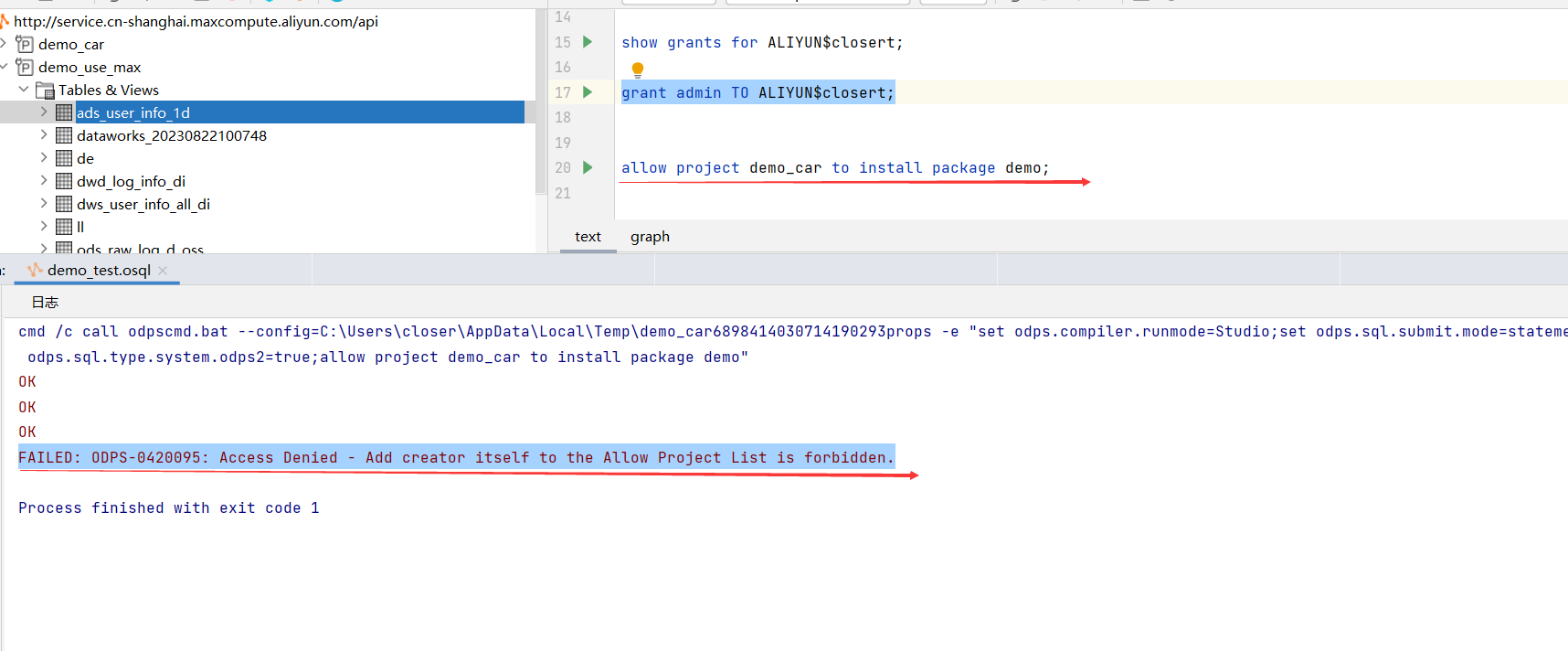Click the Tables & Views folder icon

click(x=45, y=90)
